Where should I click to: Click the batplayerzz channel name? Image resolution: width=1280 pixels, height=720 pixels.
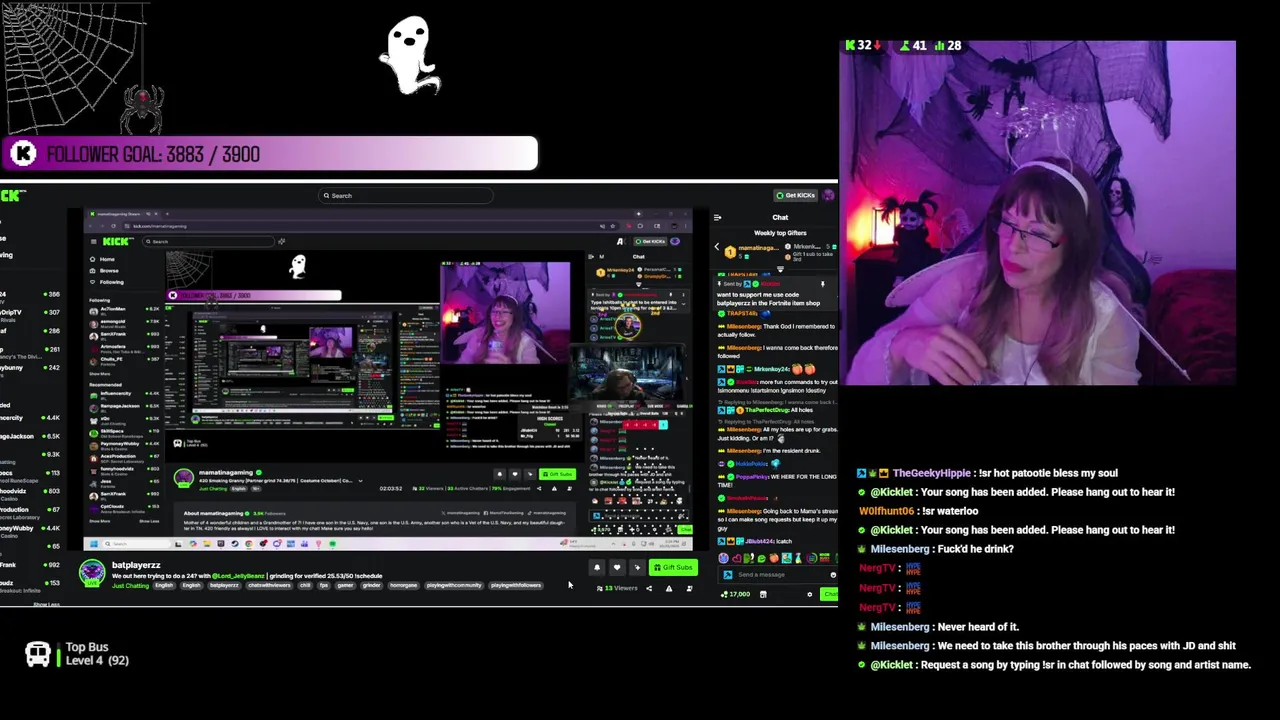point(136,565)
